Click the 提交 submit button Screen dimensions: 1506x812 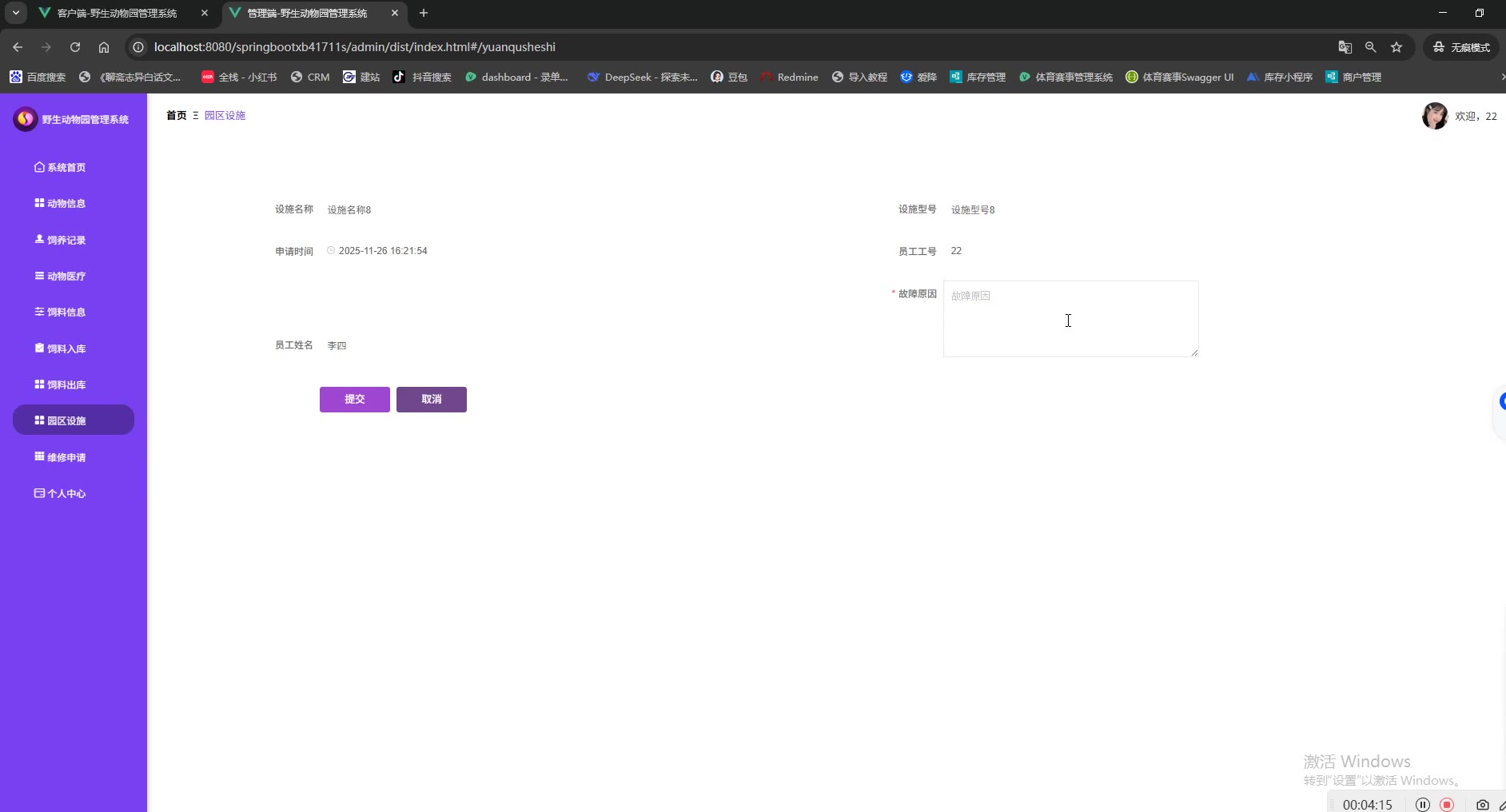(355, 400)
